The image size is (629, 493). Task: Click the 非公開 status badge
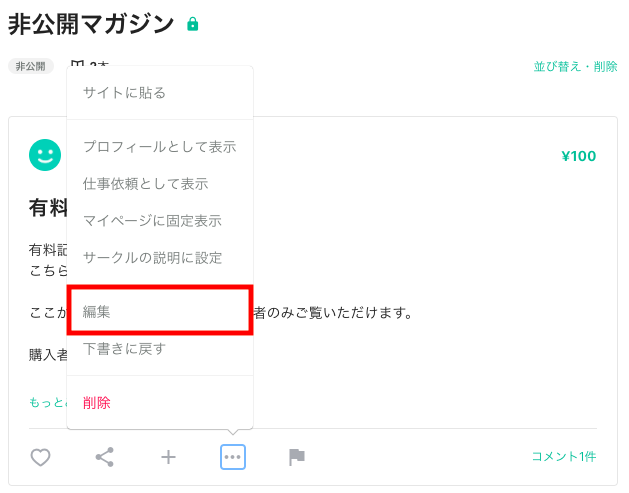[x=31, y=67]
